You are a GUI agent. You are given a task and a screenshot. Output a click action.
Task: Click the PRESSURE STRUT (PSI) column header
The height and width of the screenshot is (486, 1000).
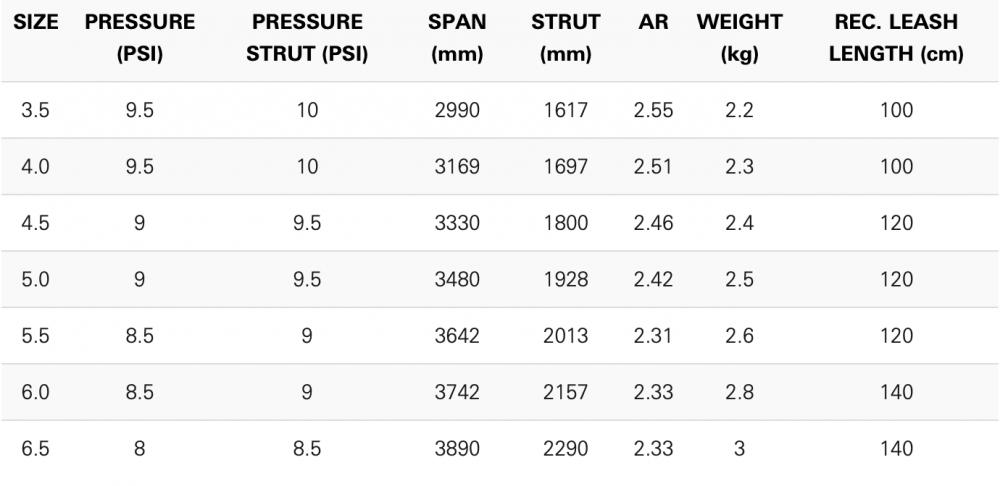307,38
